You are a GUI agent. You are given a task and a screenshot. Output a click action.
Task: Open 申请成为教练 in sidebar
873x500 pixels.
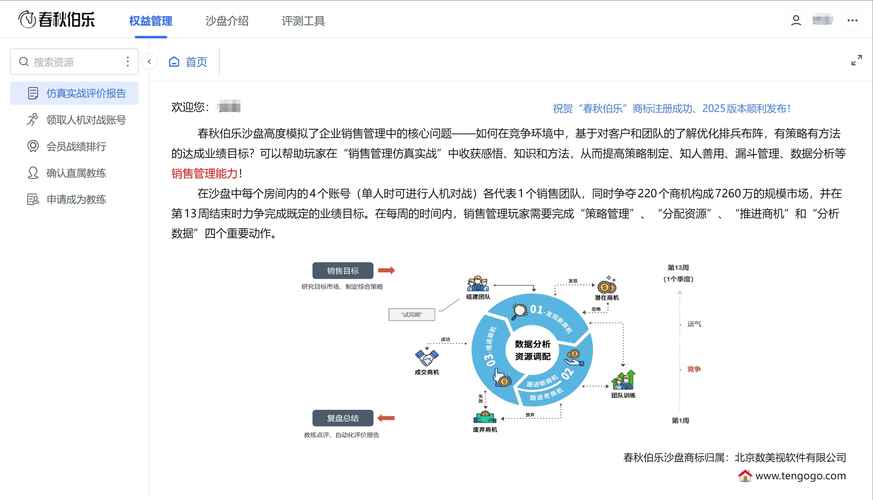74,199
